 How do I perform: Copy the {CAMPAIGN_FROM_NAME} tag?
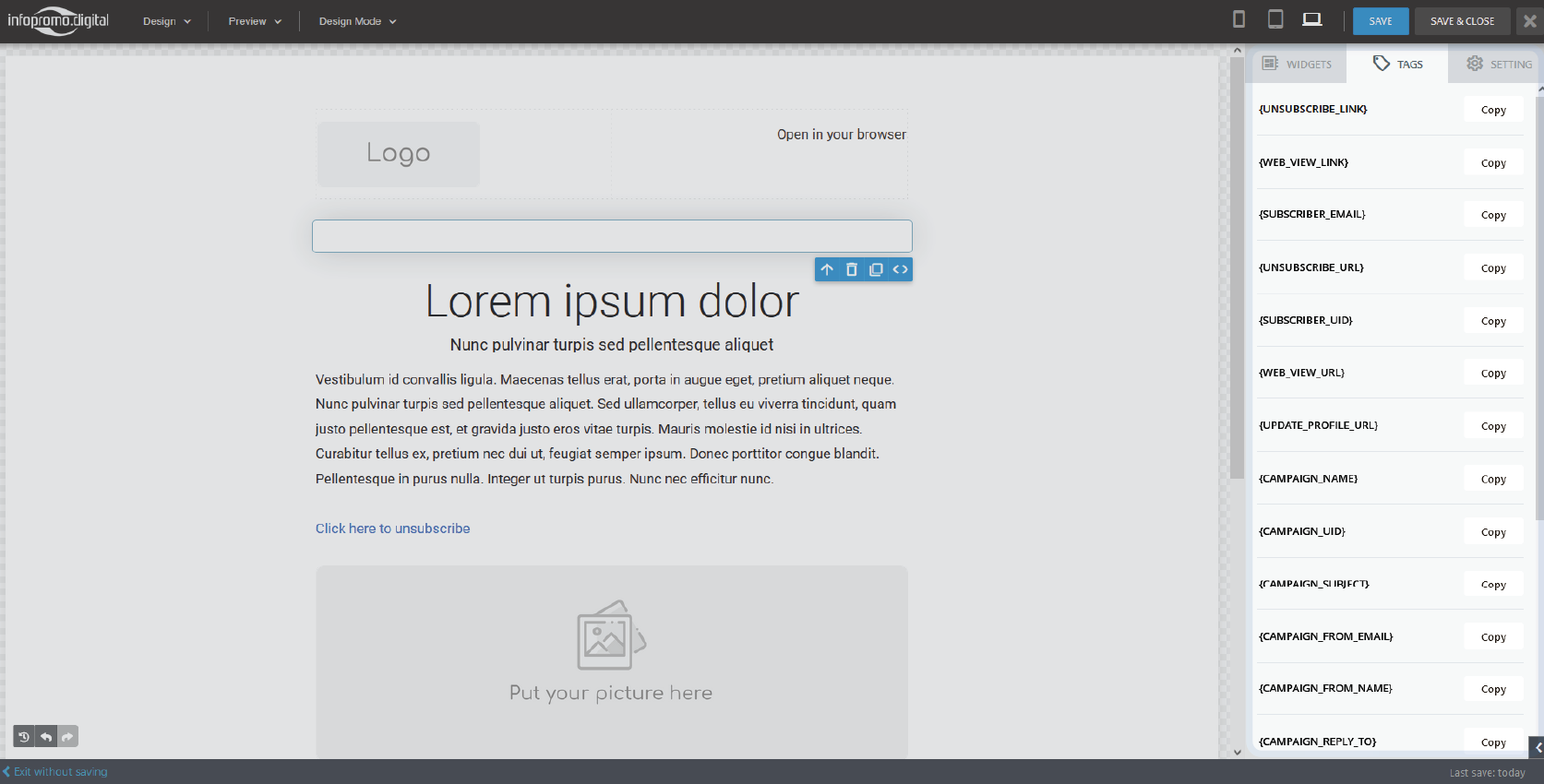pos(1493,689)
